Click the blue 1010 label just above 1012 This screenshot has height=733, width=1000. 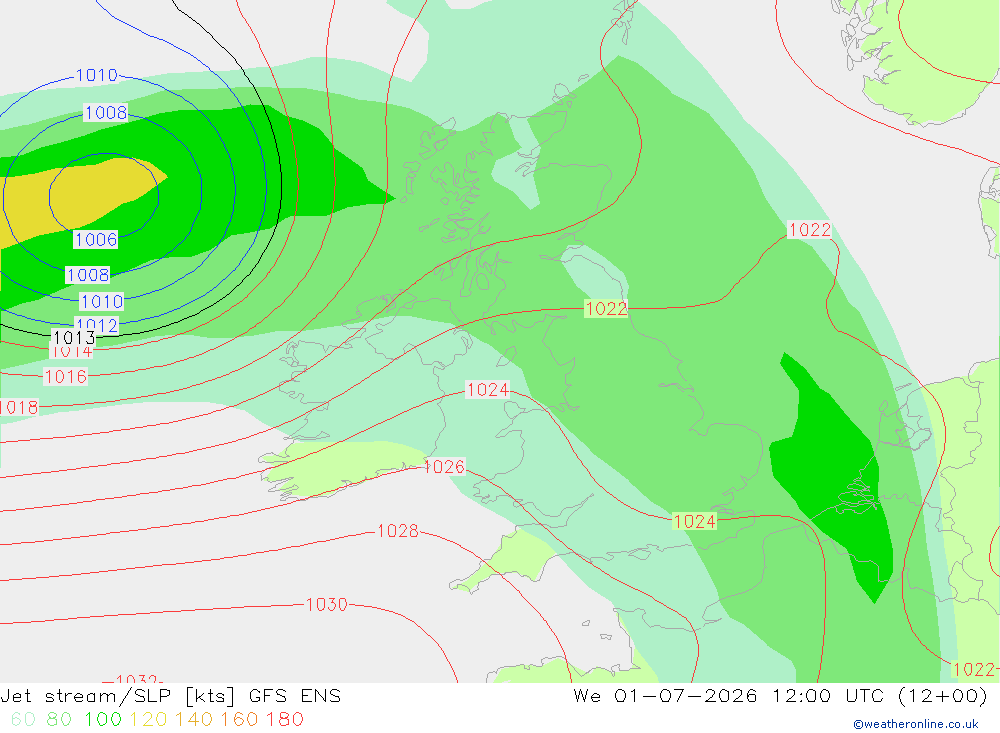[x=102, y=301]
